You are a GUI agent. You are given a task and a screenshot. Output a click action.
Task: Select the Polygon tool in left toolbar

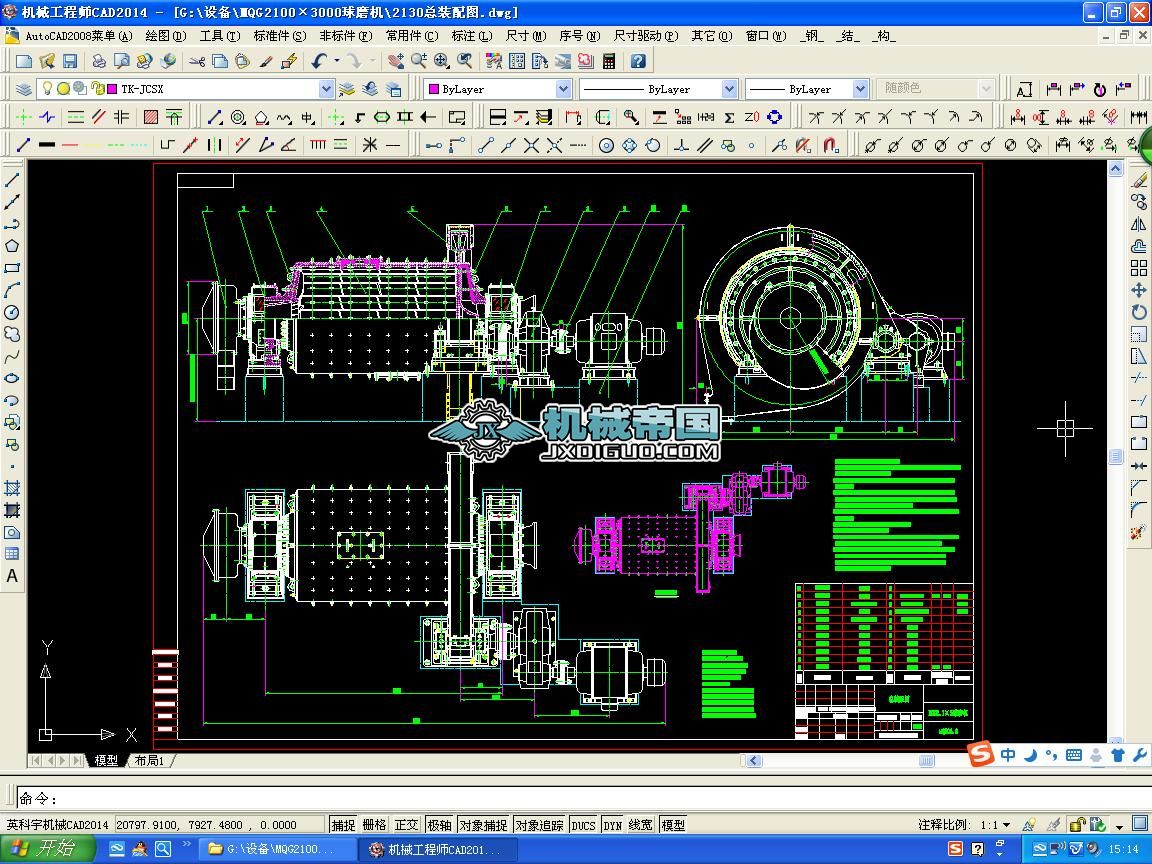pyautogui.click(x=12, y=246)
